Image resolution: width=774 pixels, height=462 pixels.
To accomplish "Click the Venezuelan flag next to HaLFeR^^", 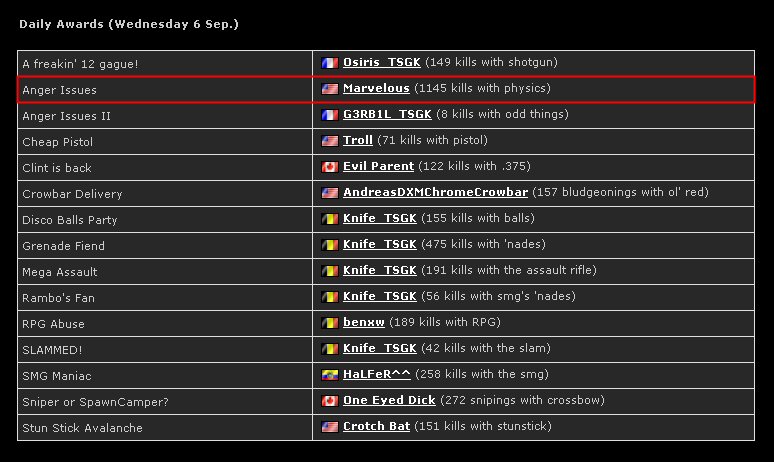I will 329,375.
